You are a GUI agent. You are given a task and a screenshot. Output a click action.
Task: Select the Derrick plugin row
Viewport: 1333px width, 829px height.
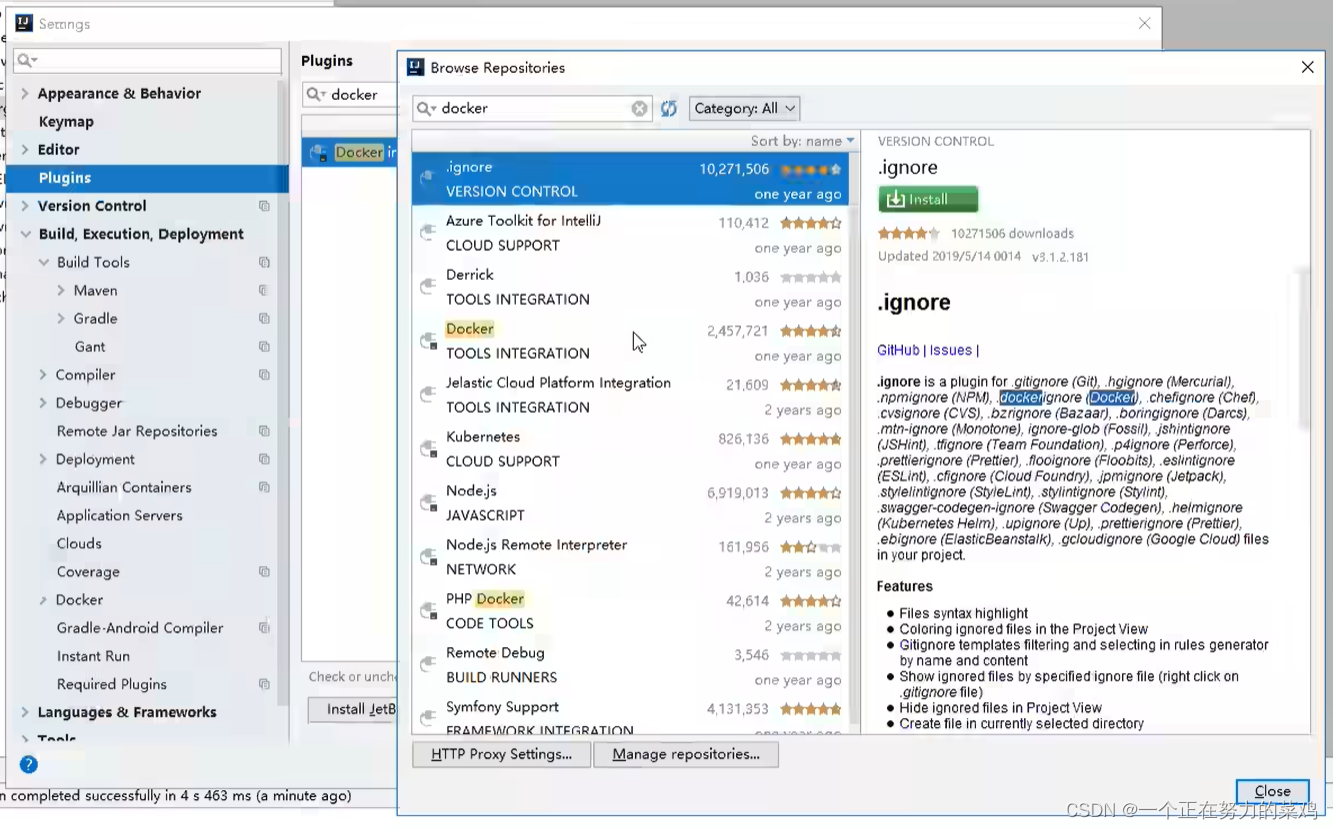(x=630, y=286)
